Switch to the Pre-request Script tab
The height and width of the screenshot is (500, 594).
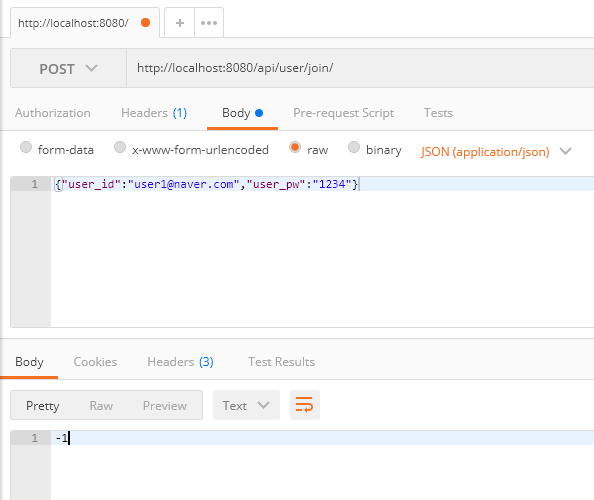pyautogui.click(x=343, y=113)
